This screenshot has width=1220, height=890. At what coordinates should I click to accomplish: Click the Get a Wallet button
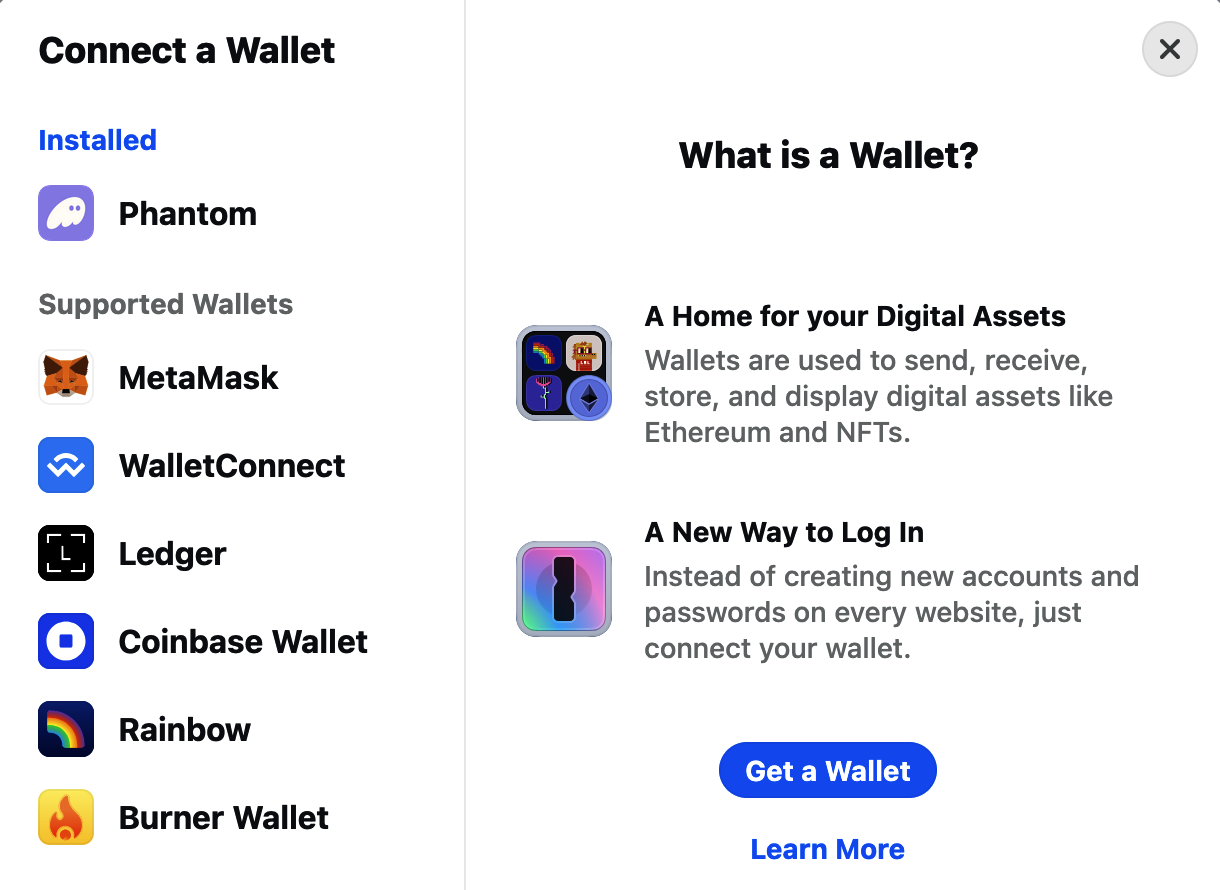827,770
